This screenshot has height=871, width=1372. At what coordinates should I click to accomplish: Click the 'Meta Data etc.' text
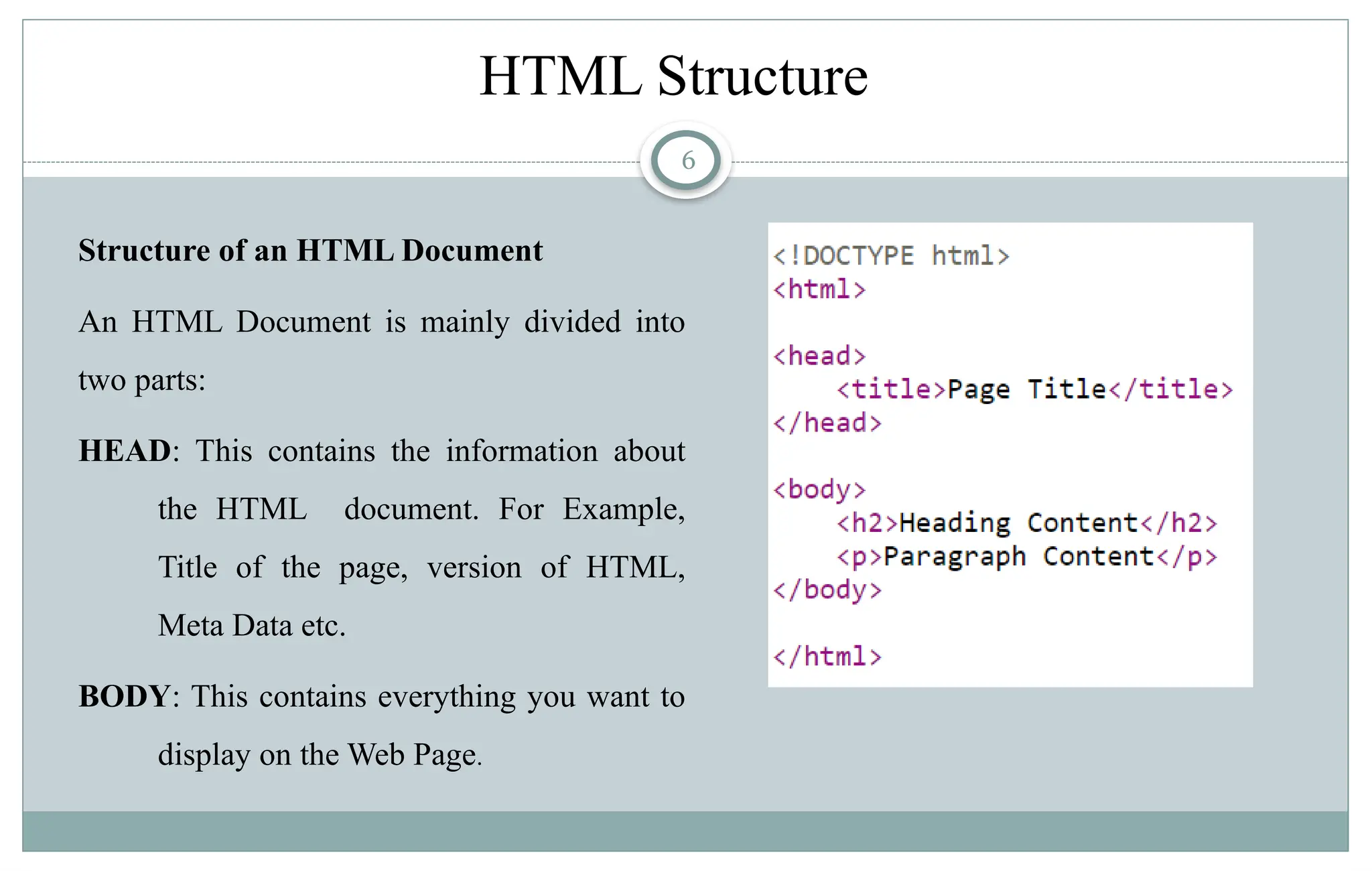tap(252, 626)
